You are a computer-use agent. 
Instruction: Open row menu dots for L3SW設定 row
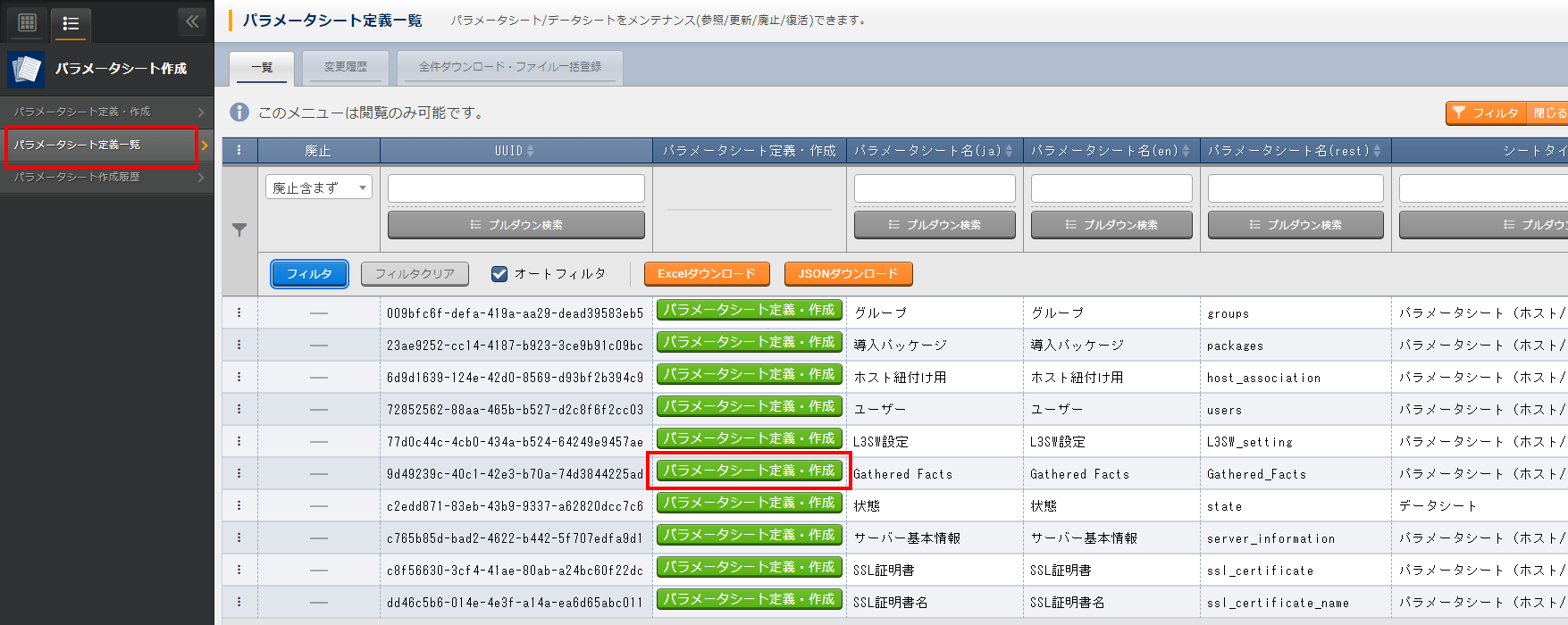239,441
